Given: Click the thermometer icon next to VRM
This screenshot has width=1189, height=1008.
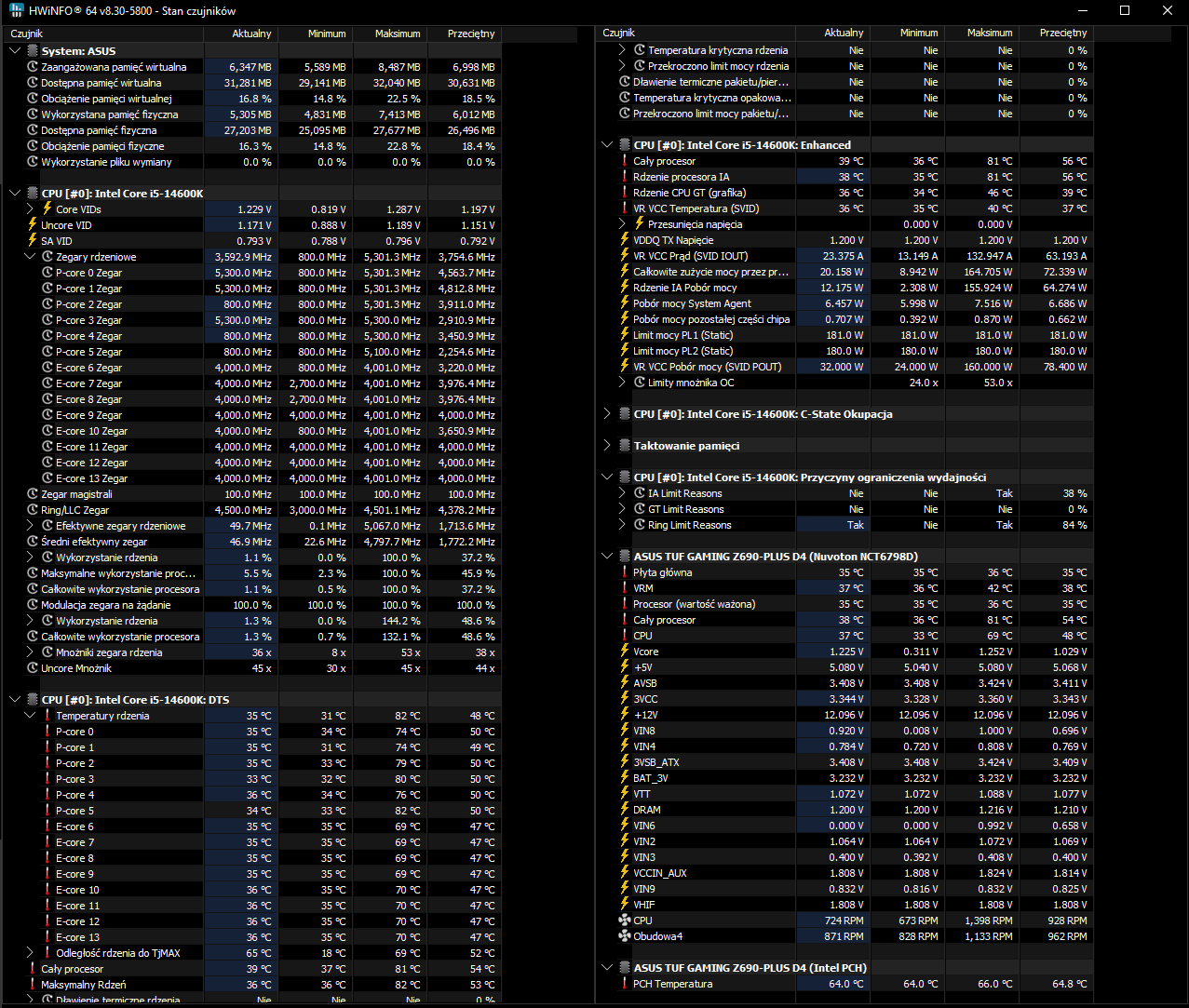Looking at the screenshot, I should (625, 588).
